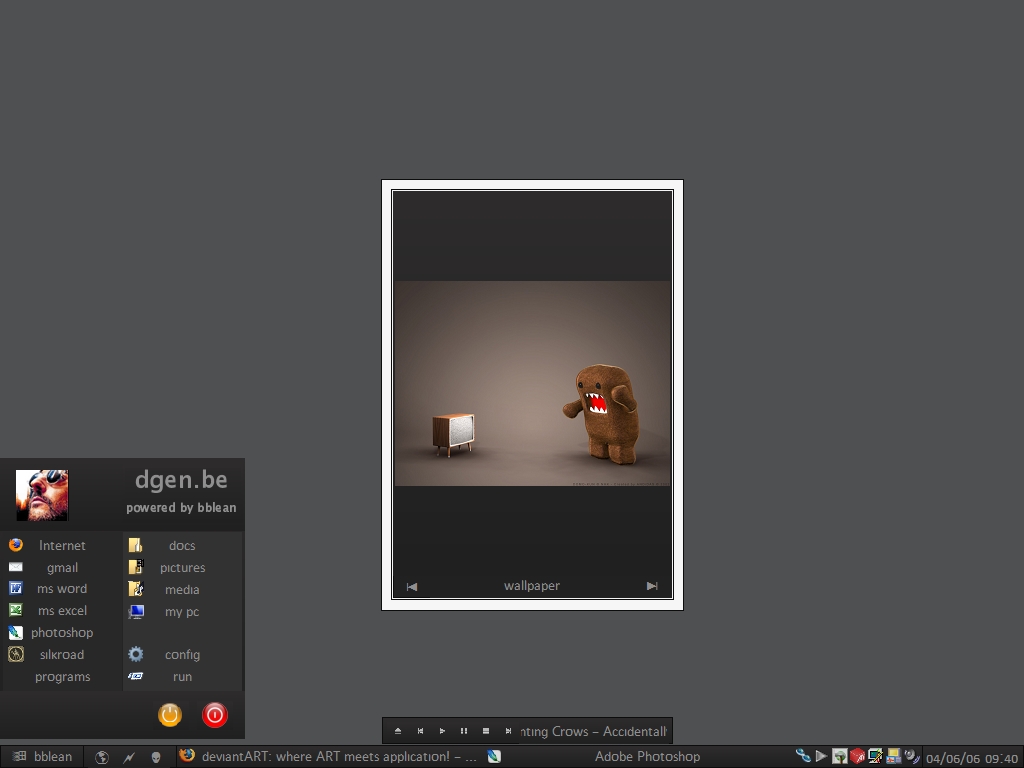The image size is (1024, 768).
Task: Click the blue chain-link tray icon
Action: (803, 756)
